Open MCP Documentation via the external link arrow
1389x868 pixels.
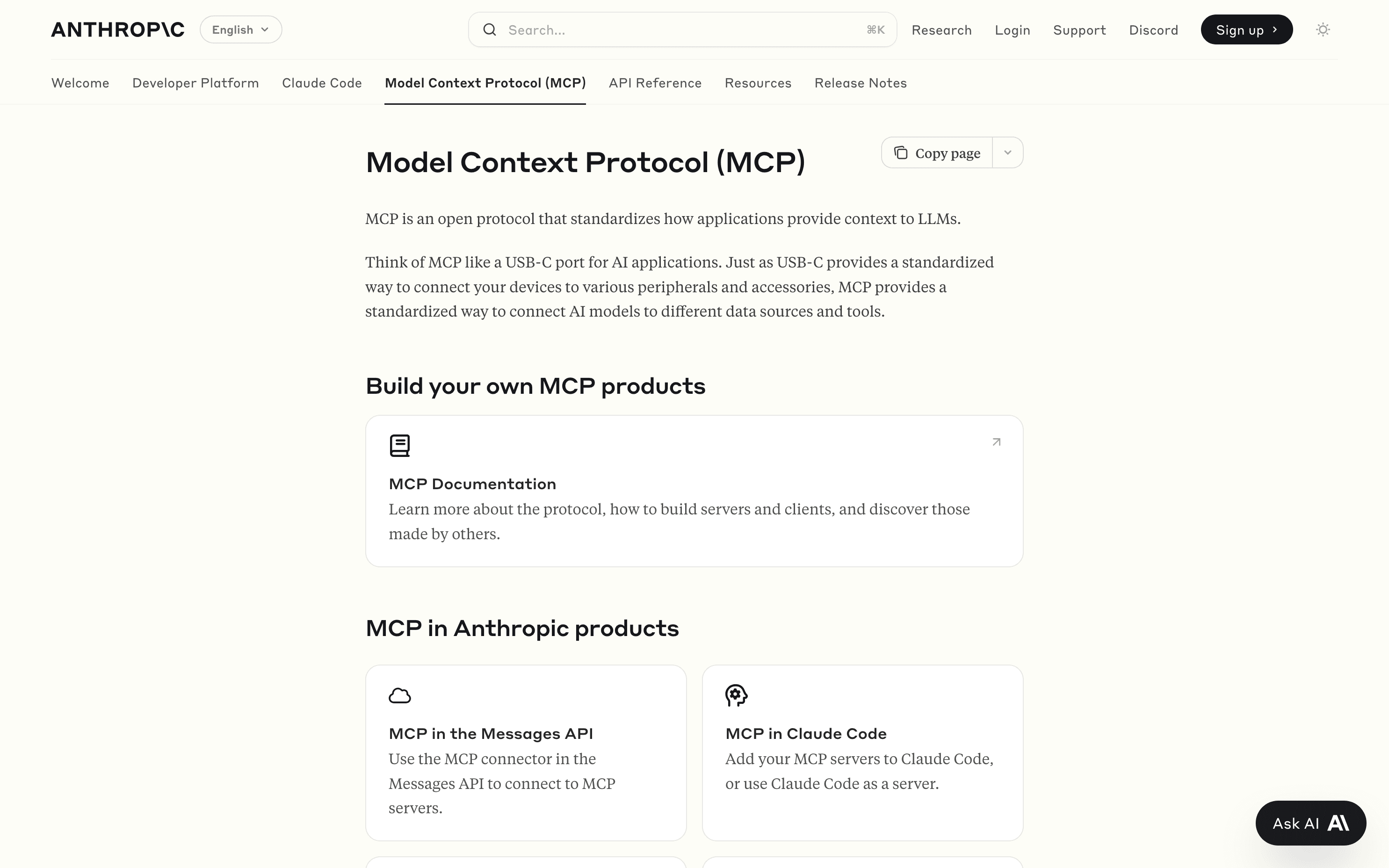click(997, 441)
